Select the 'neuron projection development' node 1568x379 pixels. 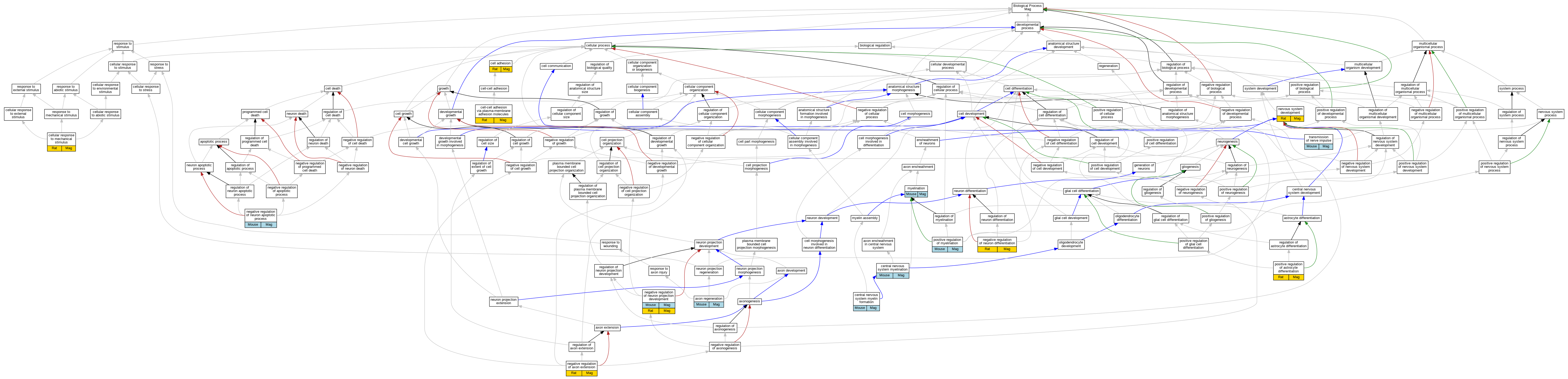tap(709, 245)
